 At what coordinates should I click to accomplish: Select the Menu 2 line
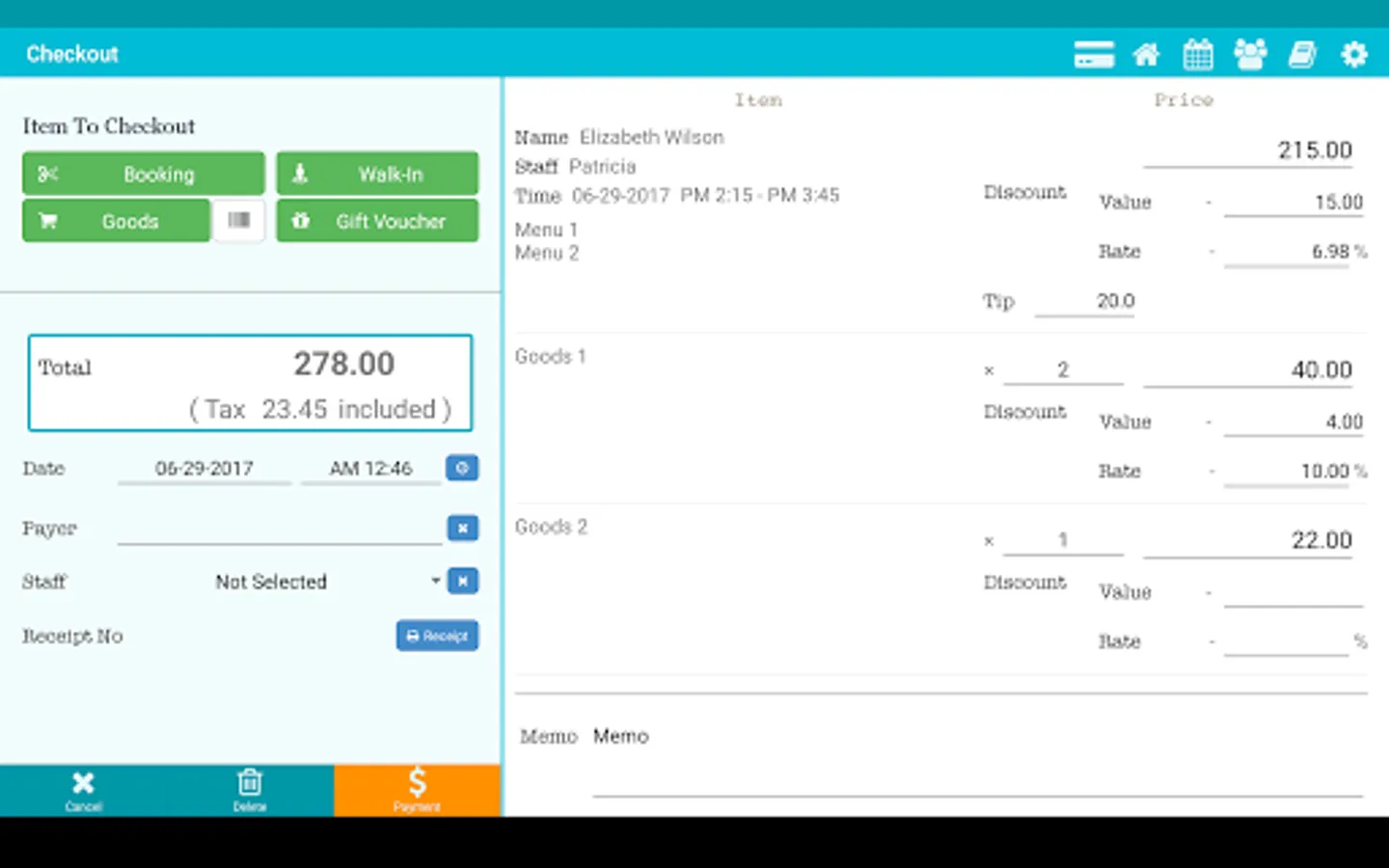pyautogui.click(x=546, y=253)
